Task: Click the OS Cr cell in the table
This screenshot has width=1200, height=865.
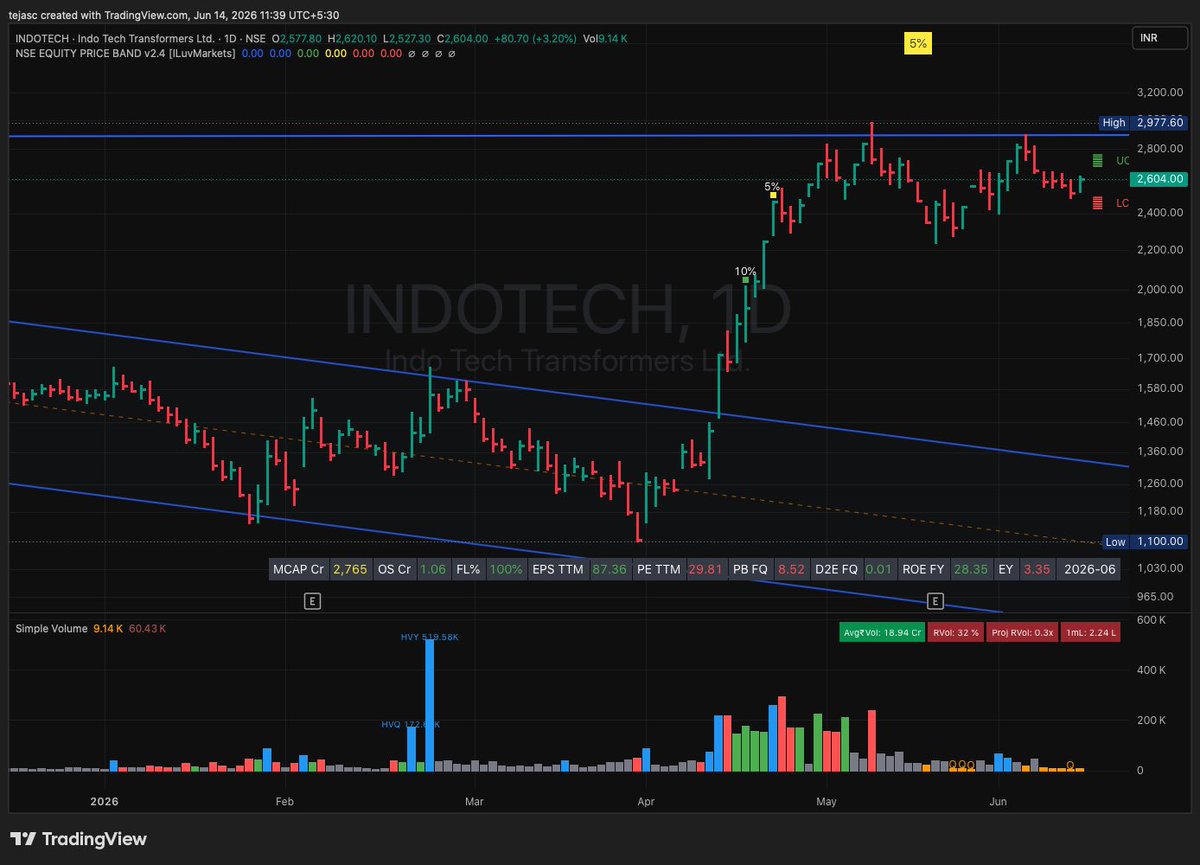Action: click(394, 569)
